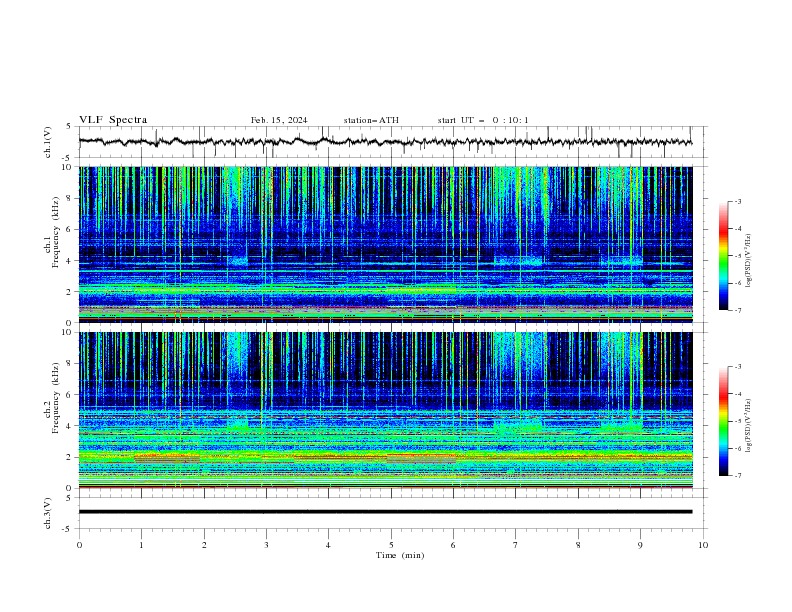Select the "Time (min)" axis label
Screen dimensions: 792x612
(400, 555)
